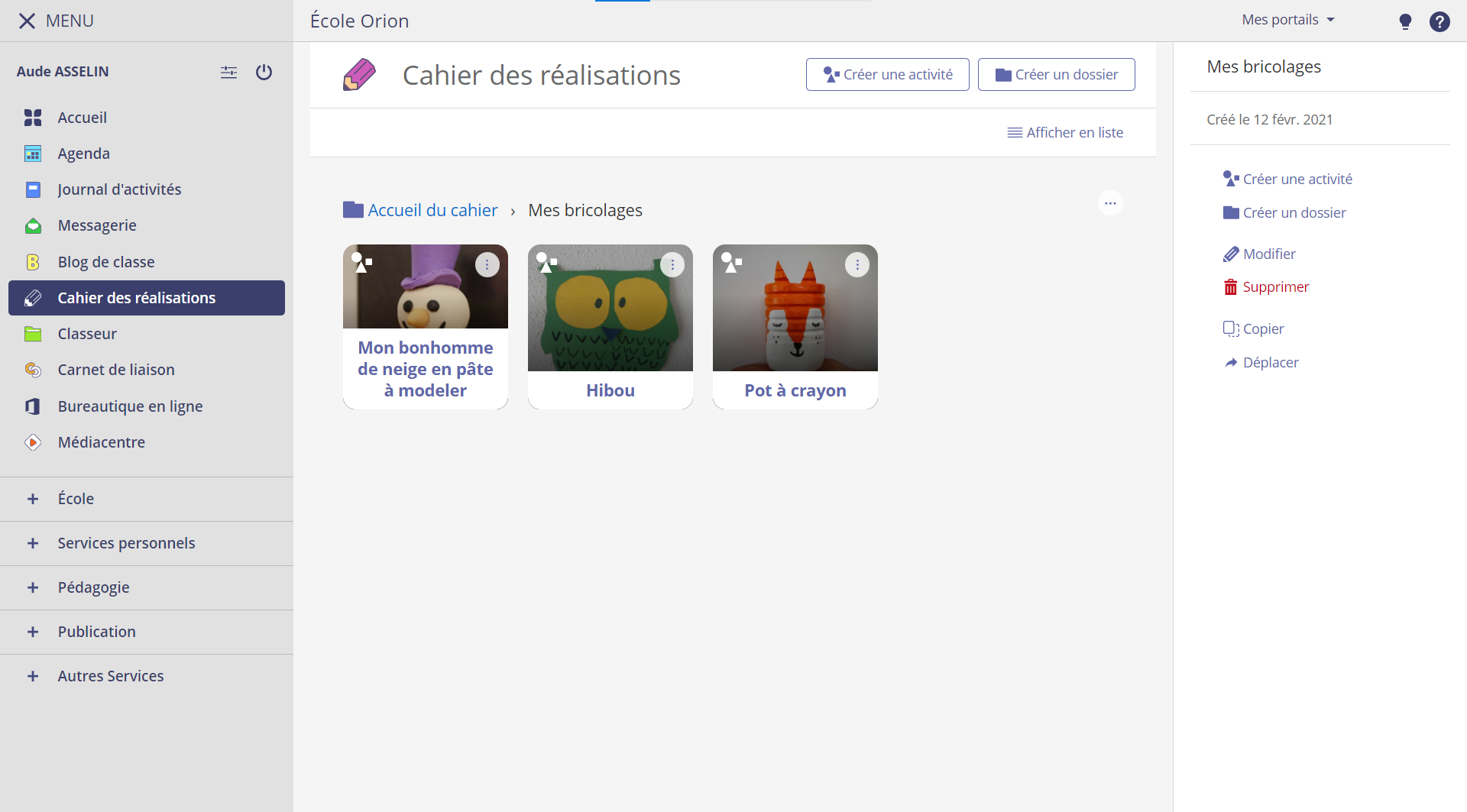The width and height of the screenshot is (1467, 812).
Task: Click the lightbulb tips icon
Action: click(x=1404, y=21)
